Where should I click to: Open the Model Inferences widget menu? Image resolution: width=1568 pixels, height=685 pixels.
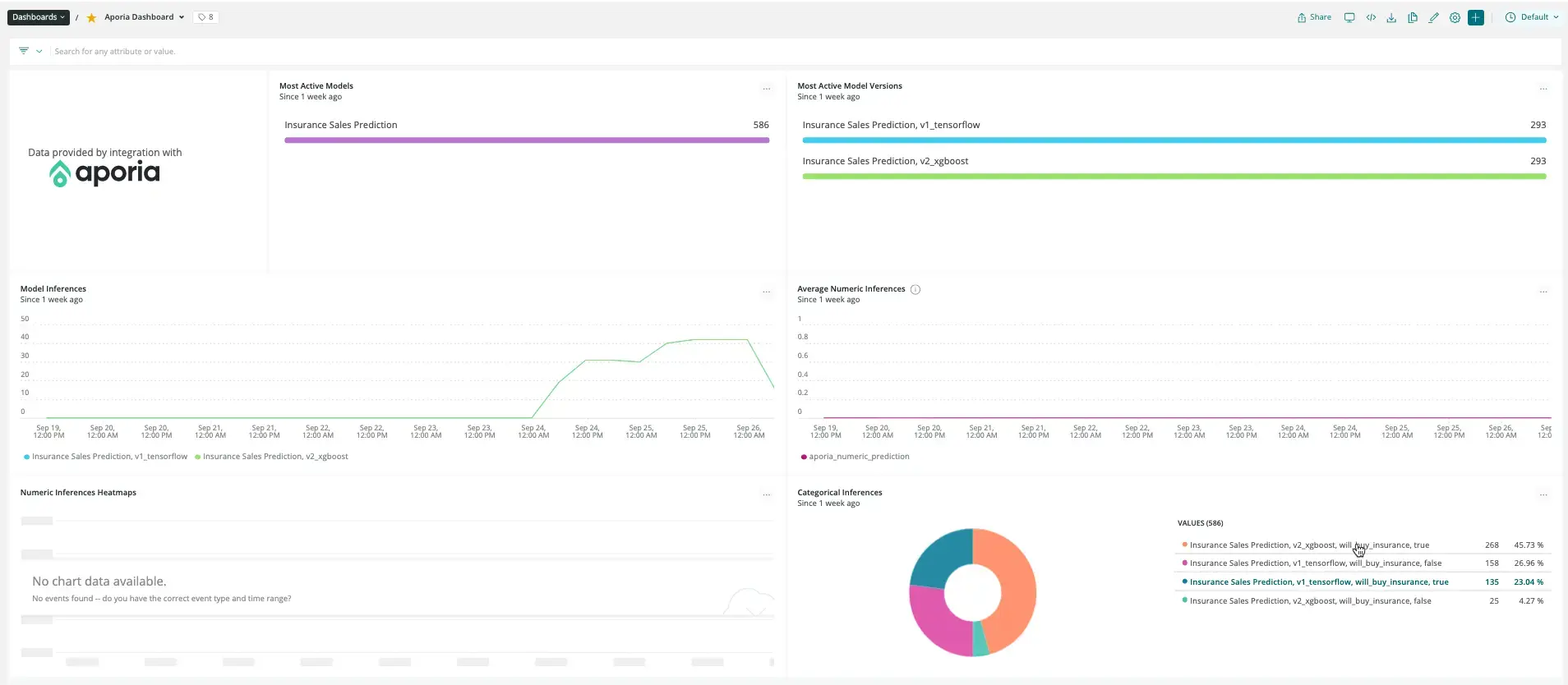(x=766, y=292)
